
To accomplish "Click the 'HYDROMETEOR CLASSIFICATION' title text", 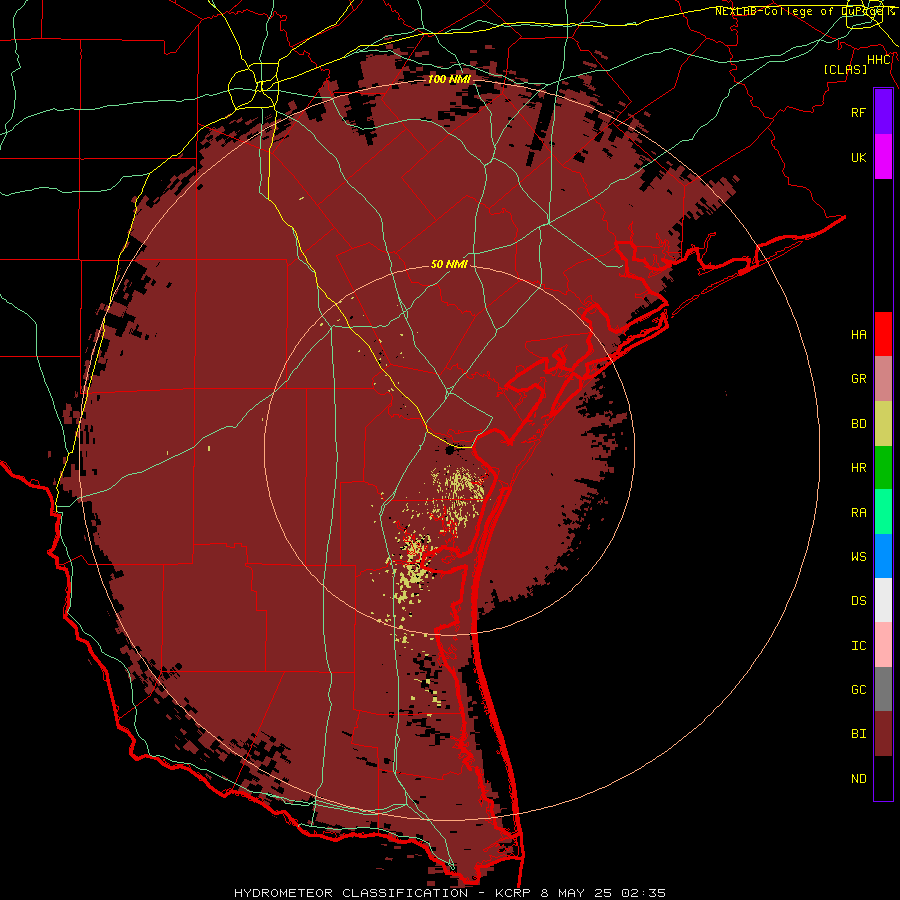I will 351,893.
